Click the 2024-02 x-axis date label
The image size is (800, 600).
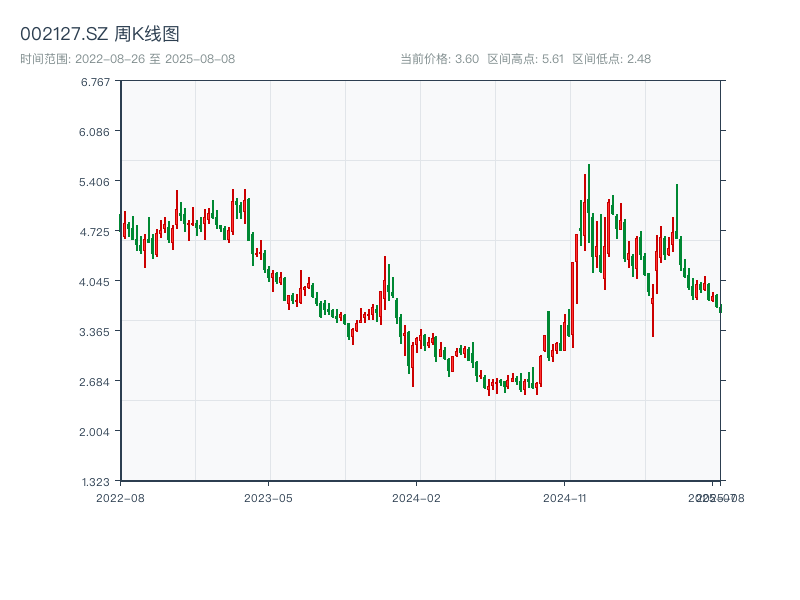tap(416, 497)
